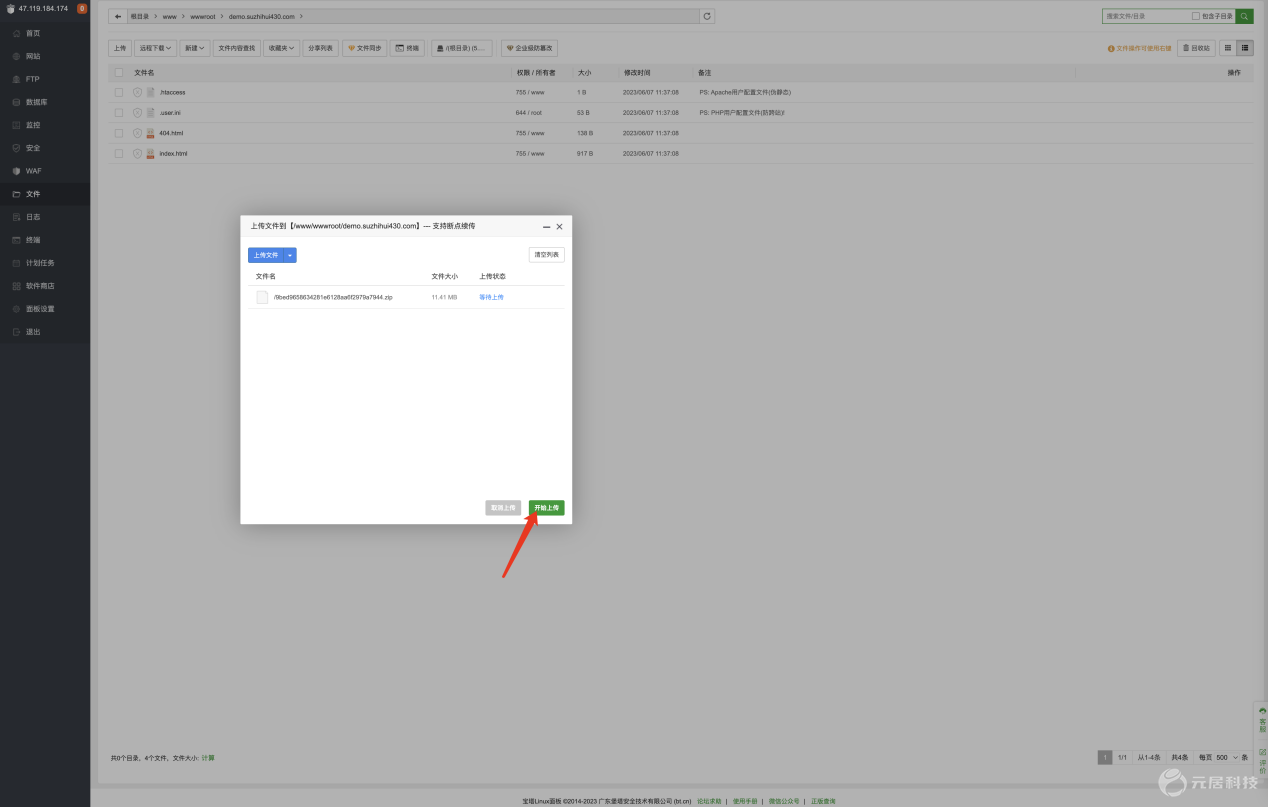Click the 面板设置 panel settings icon
1268x807 pixels.
coord(16,309)
